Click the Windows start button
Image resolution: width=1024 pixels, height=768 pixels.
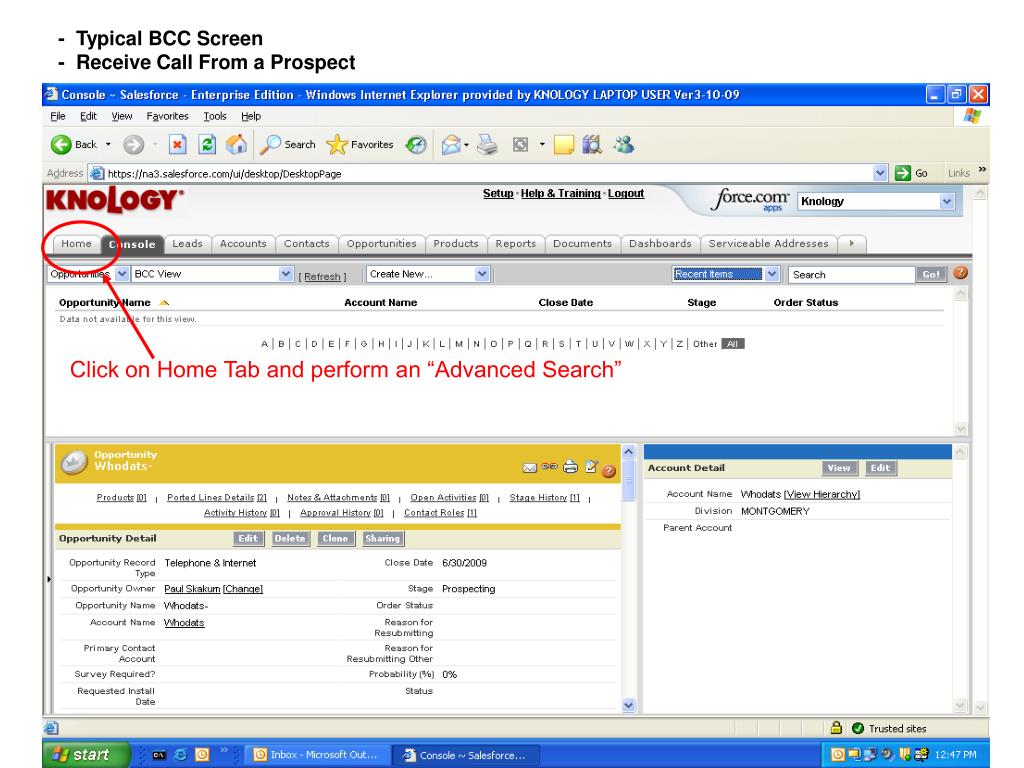click(x=86, y=754)
